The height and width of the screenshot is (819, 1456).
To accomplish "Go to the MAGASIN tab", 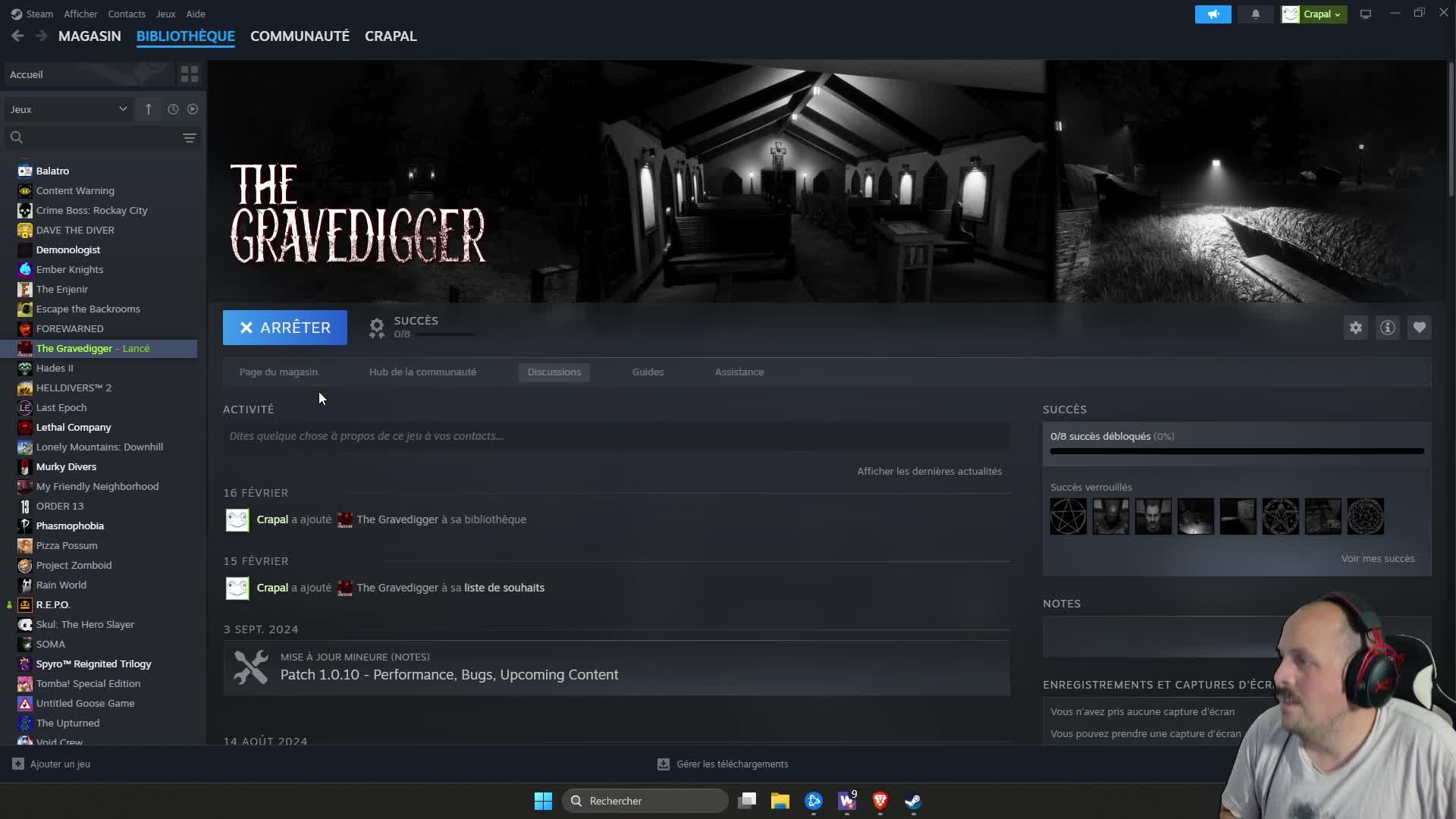I will click(x=89, y=36).
